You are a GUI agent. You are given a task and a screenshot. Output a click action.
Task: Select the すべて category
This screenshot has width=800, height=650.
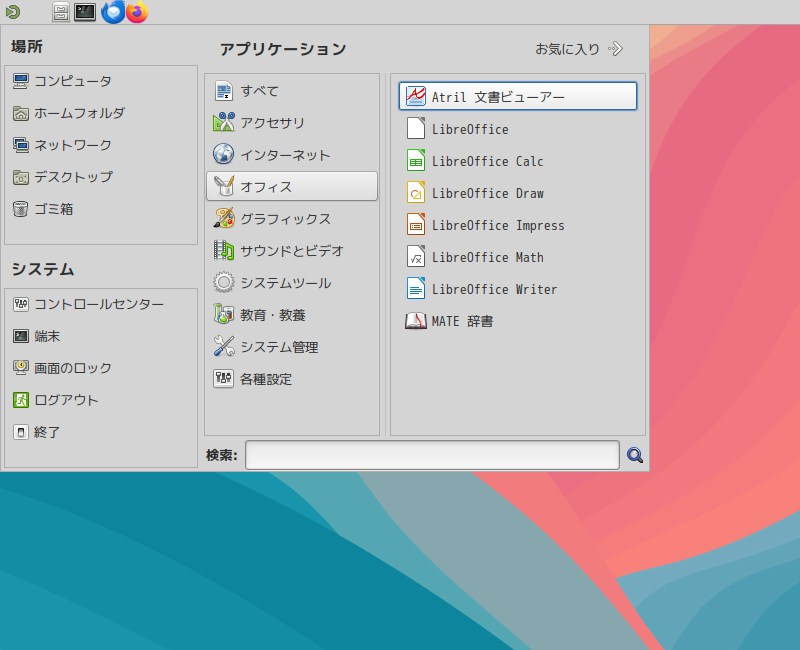click(x=292, y=91)
